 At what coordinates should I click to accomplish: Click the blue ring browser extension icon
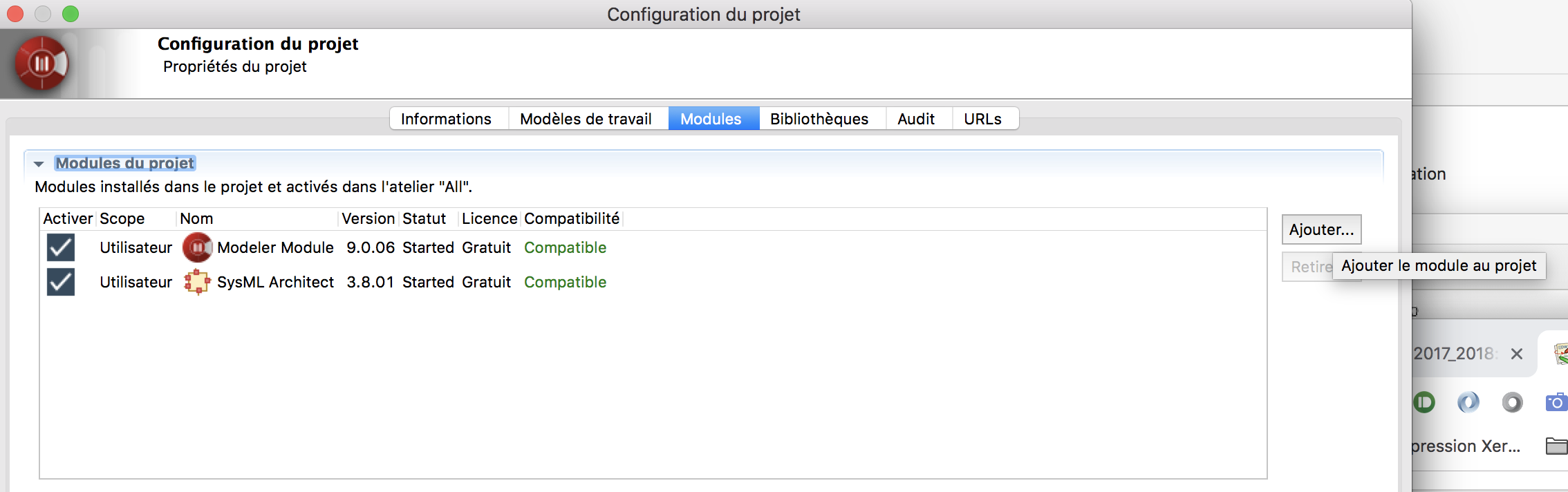[x=1468, y=402]
